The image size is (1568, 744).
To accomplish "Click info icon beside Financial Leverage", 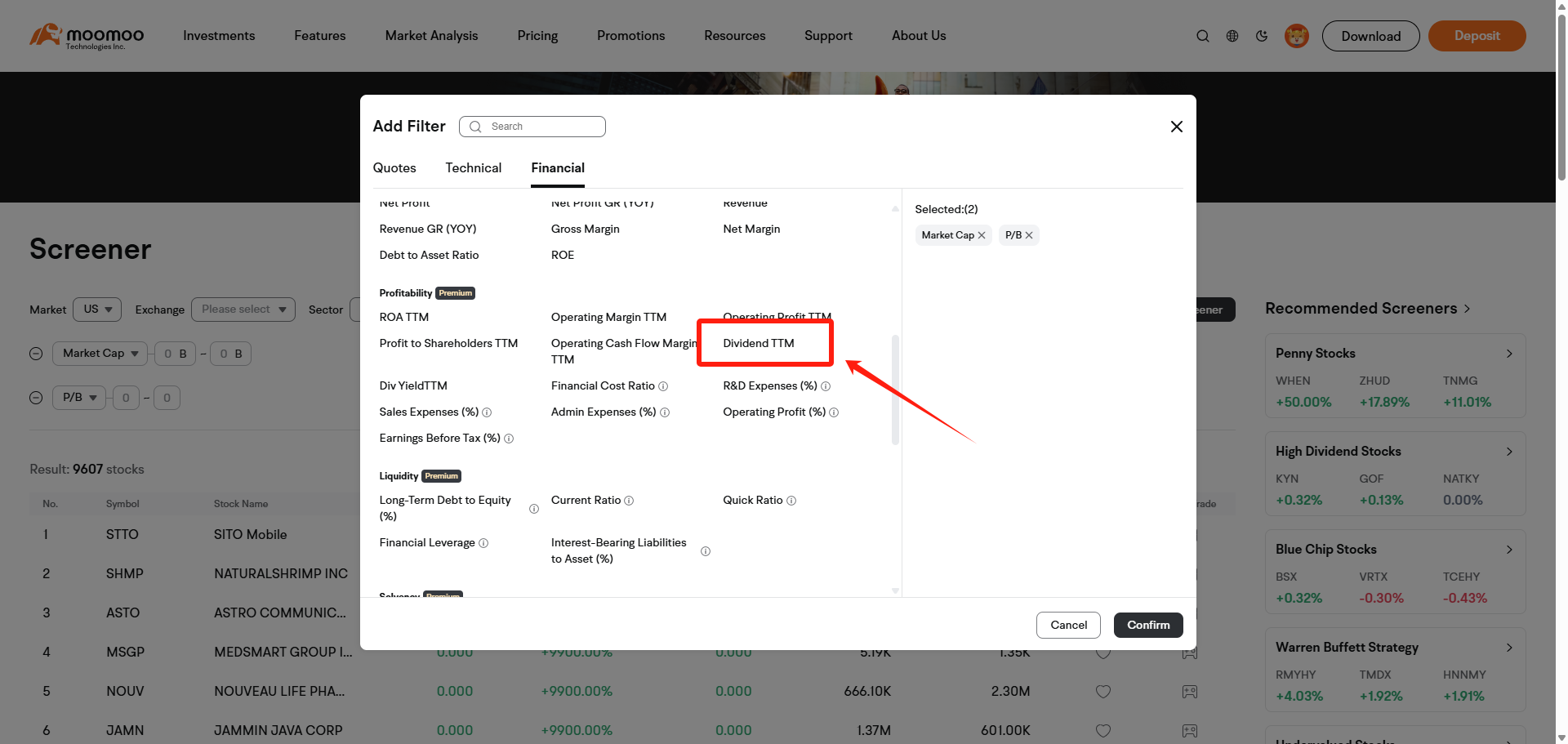I will (x=483, y=543).
